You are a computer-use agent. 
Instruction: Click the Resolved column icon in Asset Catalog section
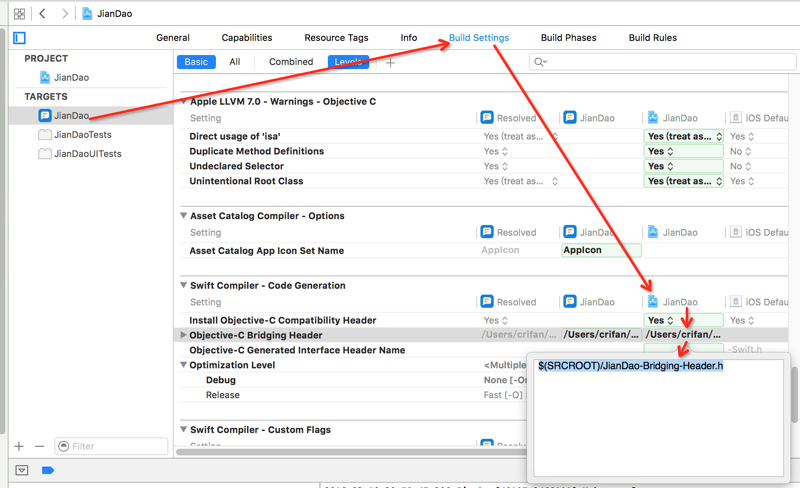tap(487, 232)
